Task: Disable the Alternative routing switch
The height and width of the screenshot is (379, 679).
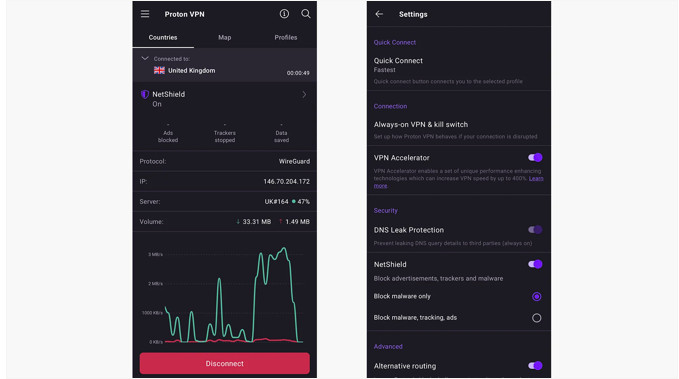Action: tap(535, 366)
